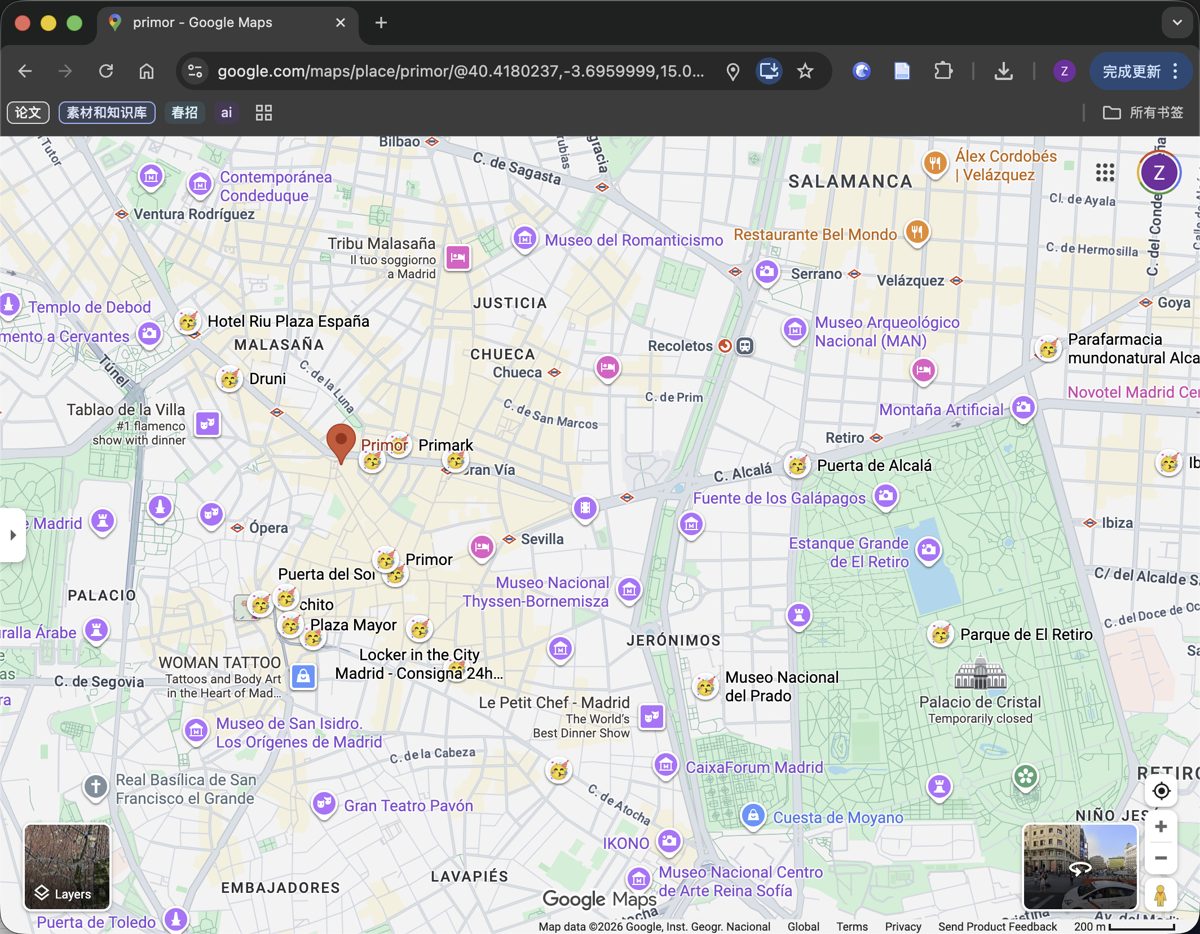This screenshot has width=1200, height=934.
Task: Select Restaurante Bel Mondo restaurant marker
Action: (917, 233)
